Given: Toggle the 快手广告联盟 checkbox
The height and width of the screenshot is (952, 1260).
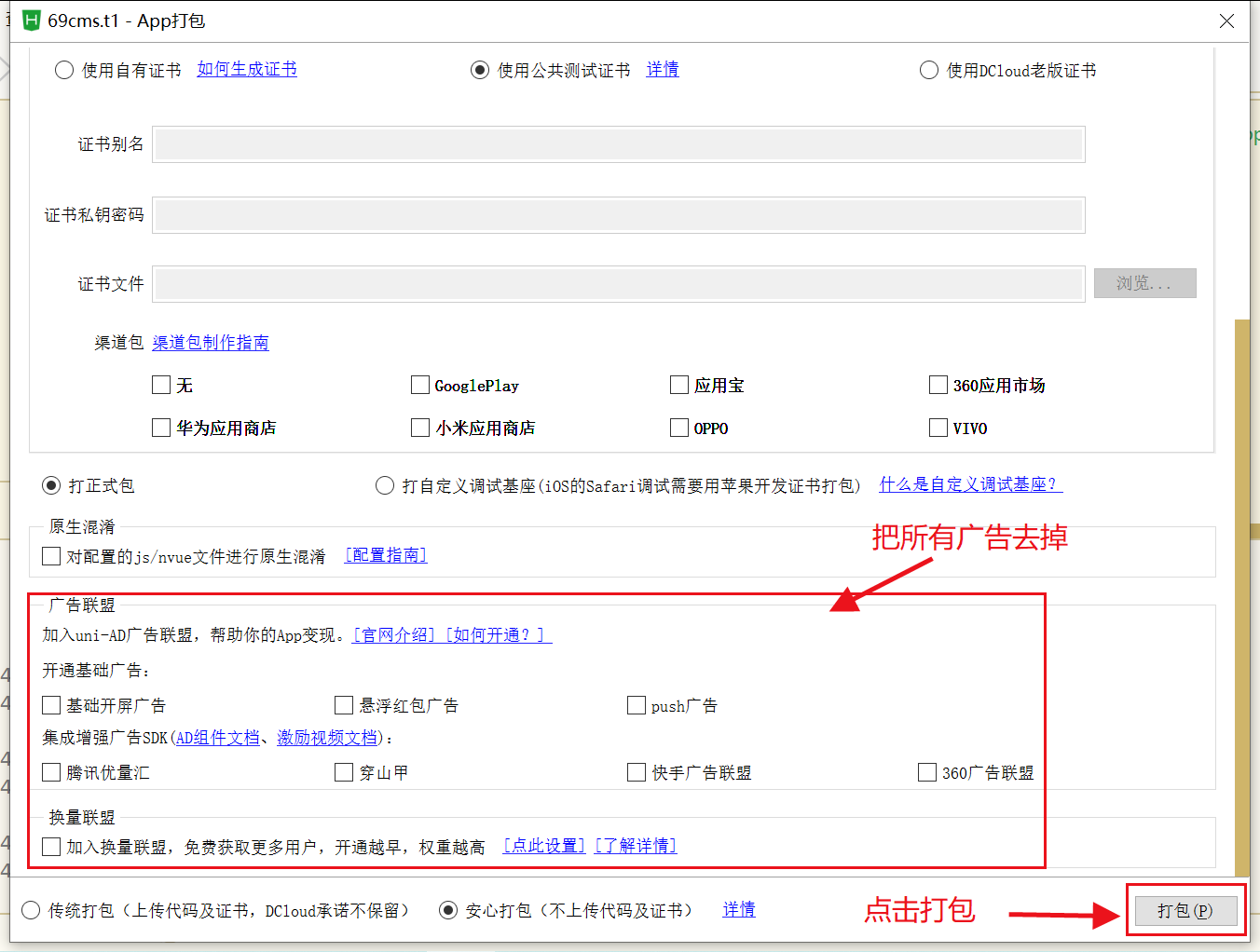Looking at the screenshot, I should click(637, 772).
